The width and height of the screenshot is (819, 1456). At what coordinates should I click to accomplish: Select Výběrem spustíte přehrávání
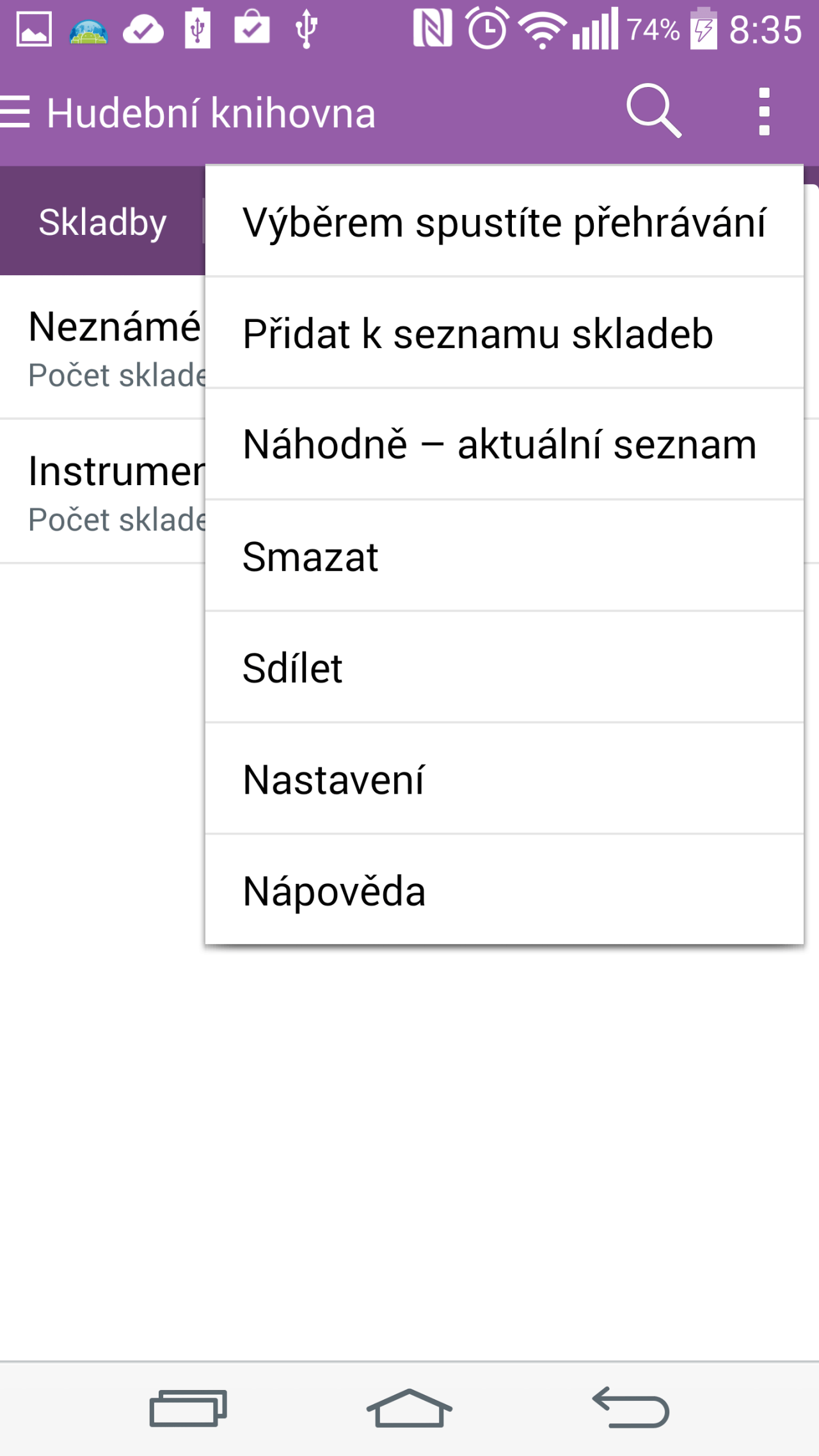504,221
